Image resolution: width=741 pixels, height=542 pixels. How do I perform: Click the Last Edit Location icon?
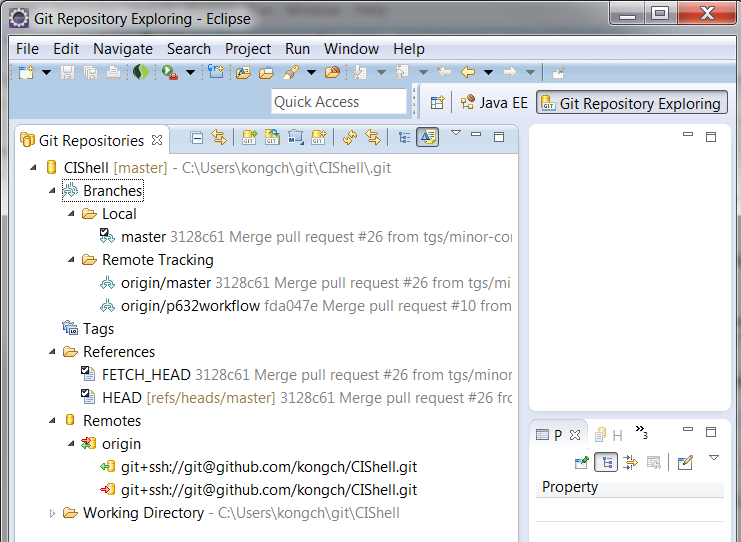click(x=444, y=72)
